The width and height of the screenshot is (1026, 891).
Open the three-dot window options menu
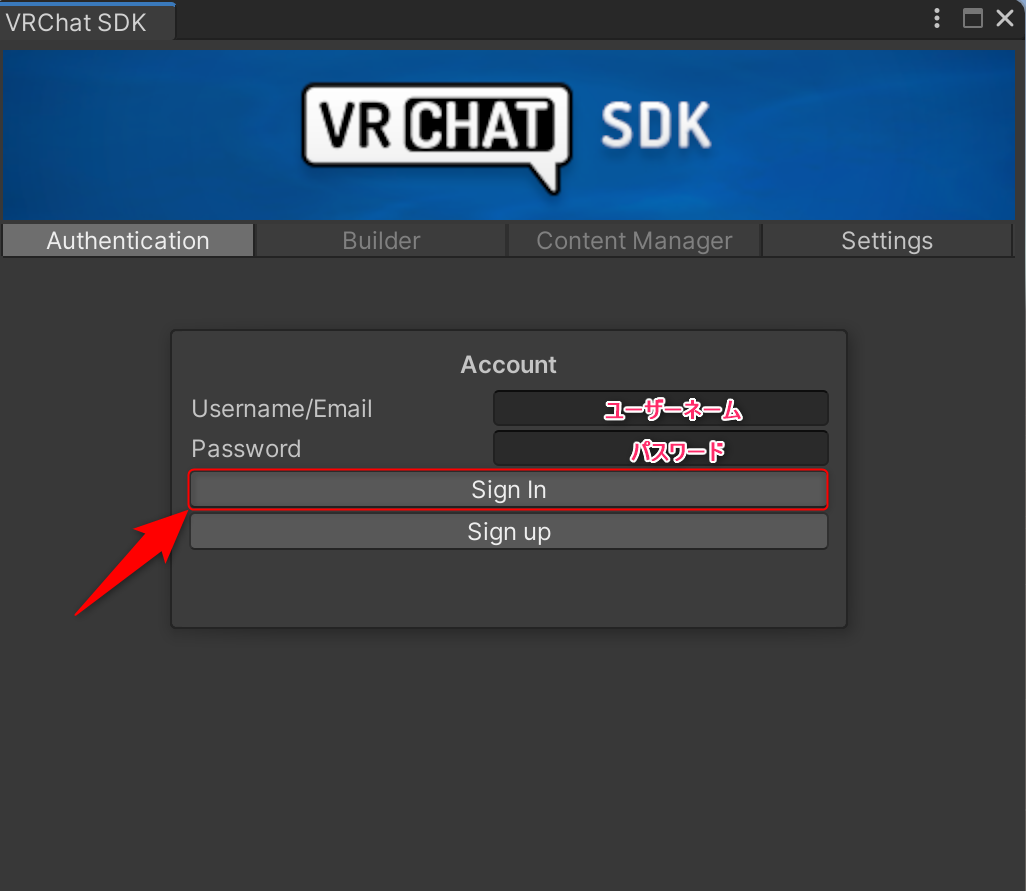(937, 18)
